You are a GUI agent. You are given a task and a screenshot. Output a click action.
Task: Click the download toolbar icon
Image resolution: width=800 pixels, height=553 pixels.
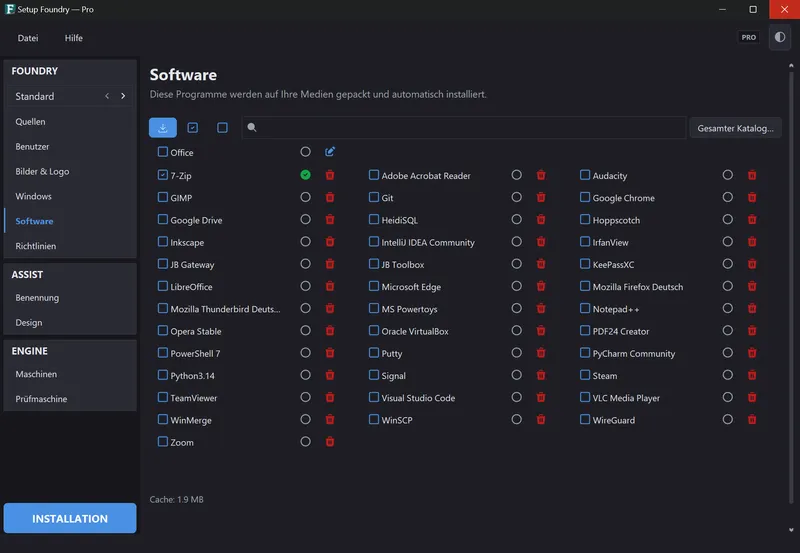pyautogui.click(x=163, y=128)
